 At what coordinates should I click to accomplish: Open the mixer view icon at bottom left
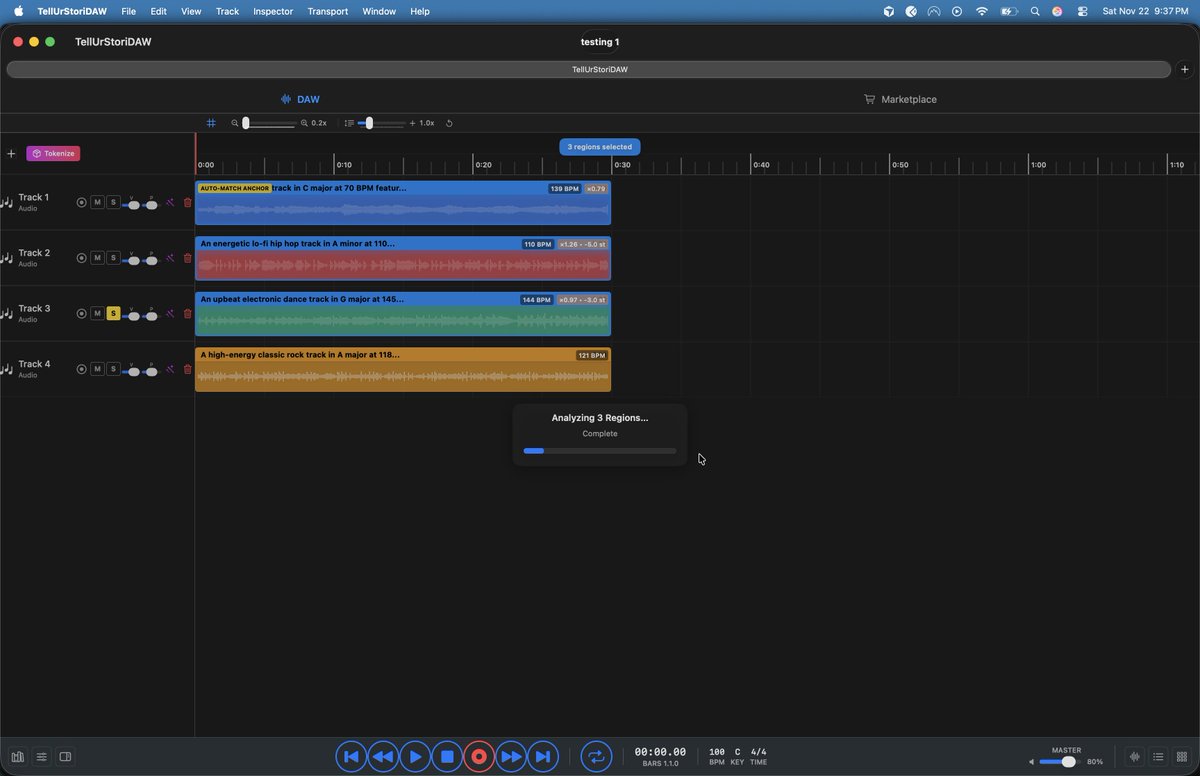[17, 757]
